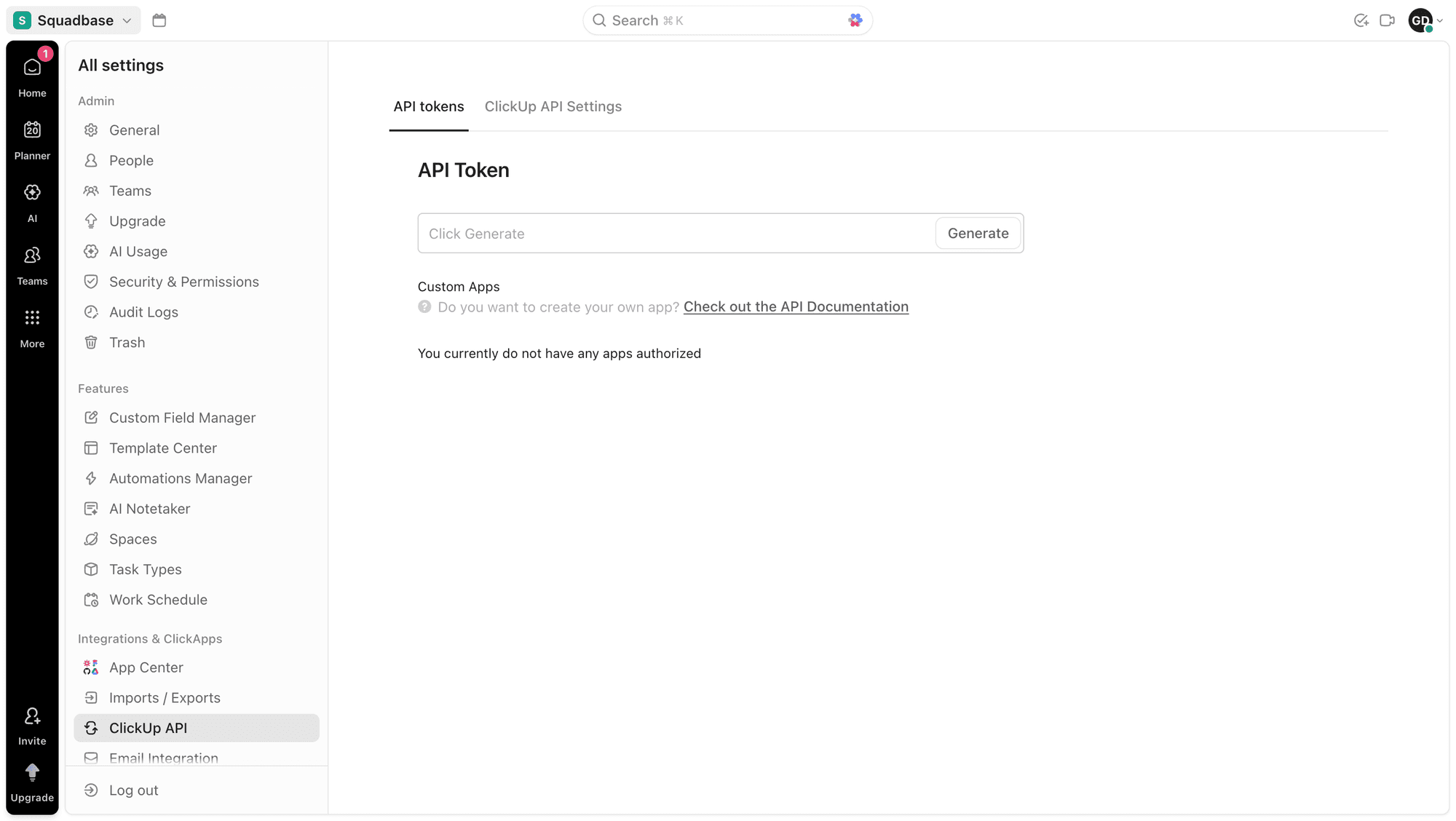Switch to the API tokens tab
This screenshot has width=1456, height=821.
pos(429,107)
